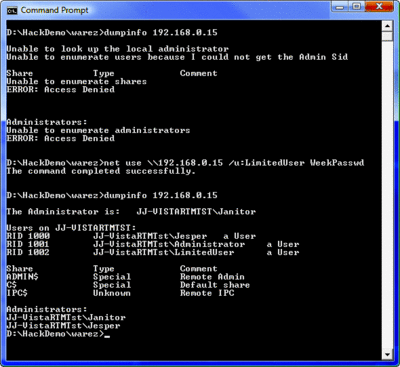Click the 'net use \\192.168.0.15' command line
Image resolution: width=400 pixels, height=367 pixels.
(x=185, y=163)
